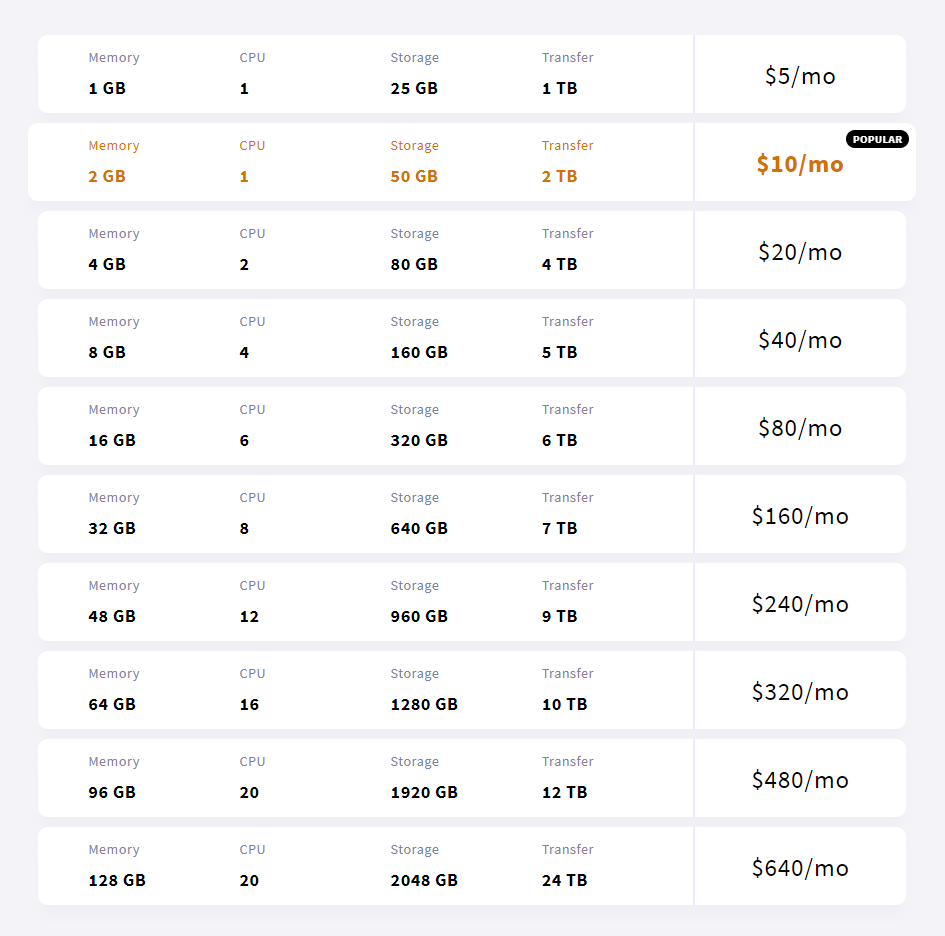Click the 4 TB transfer value
The height and width of the screenshot is (936, 945).
(559, 265)
